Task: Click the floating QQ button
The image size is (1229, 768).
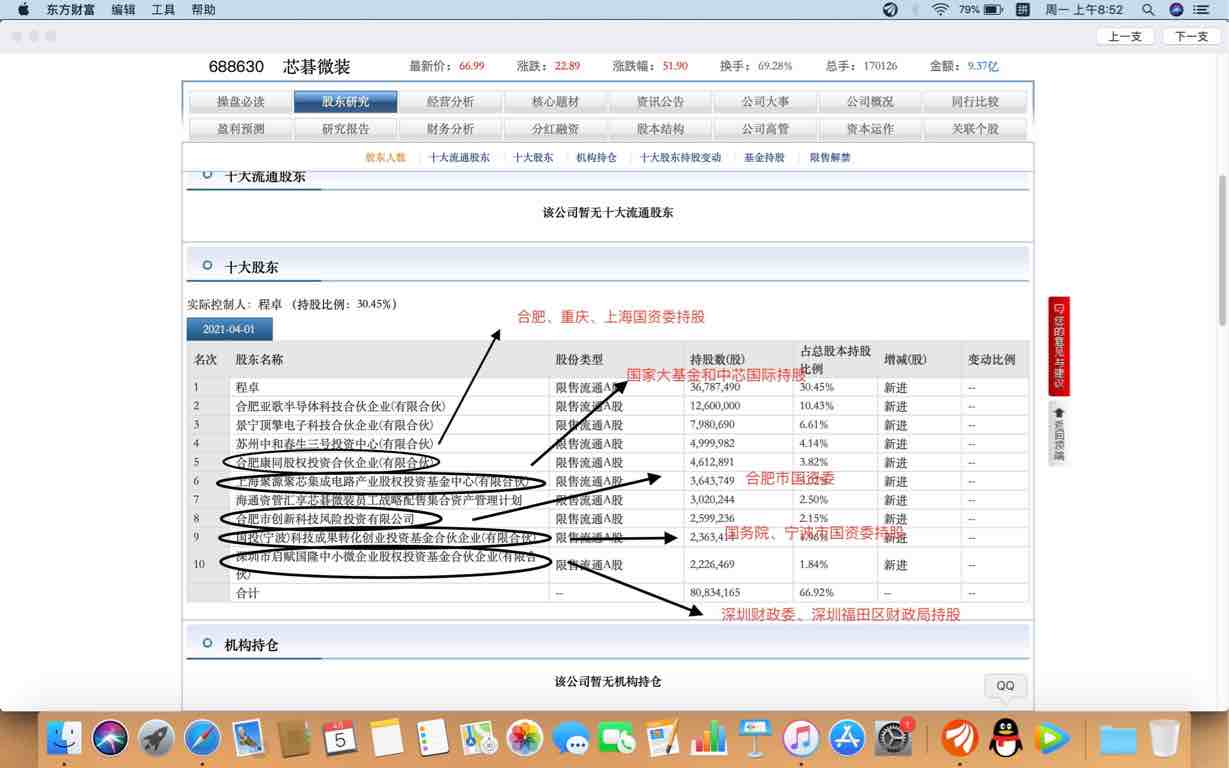Action: [x=1005, y=686]
